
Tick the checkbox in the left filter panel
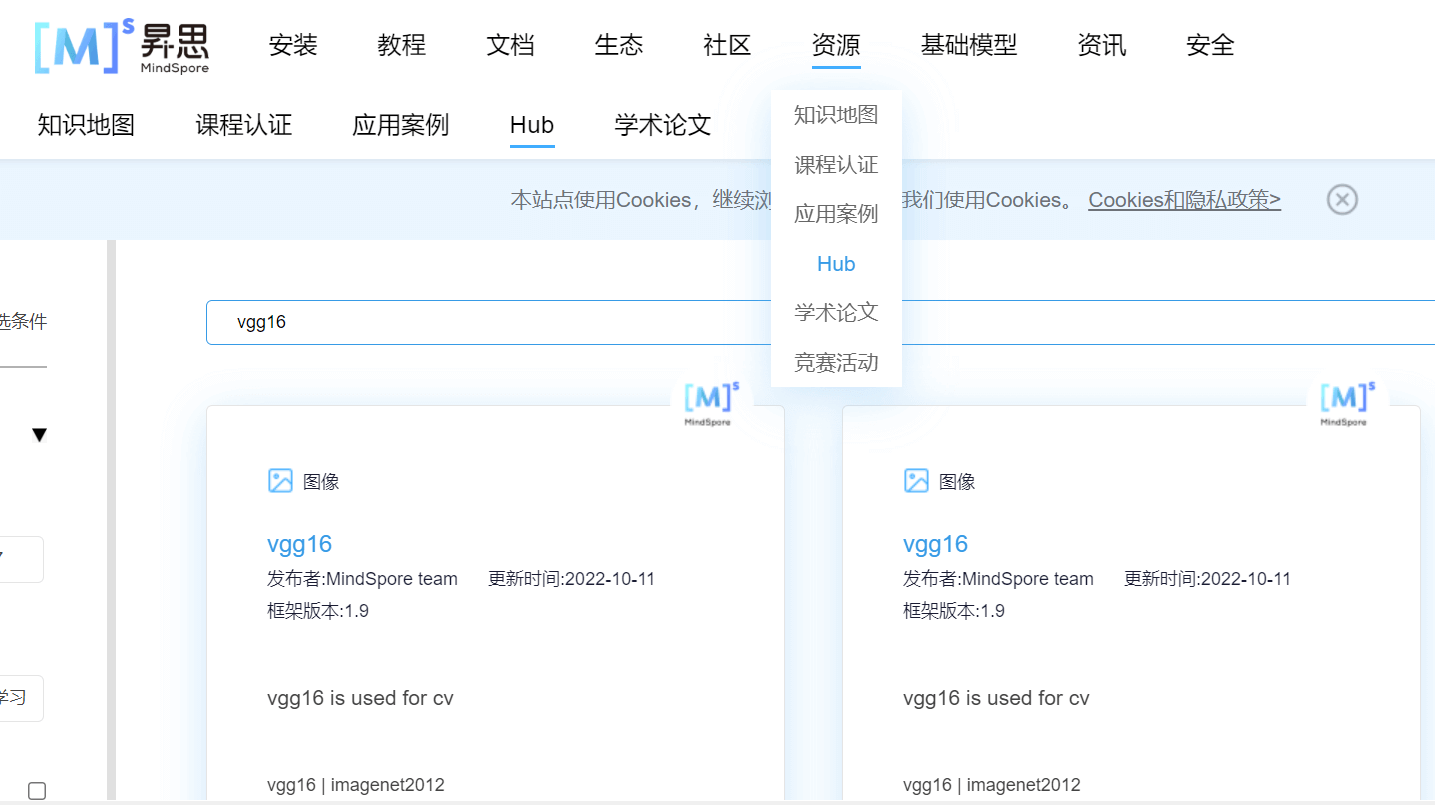(37, 790)
